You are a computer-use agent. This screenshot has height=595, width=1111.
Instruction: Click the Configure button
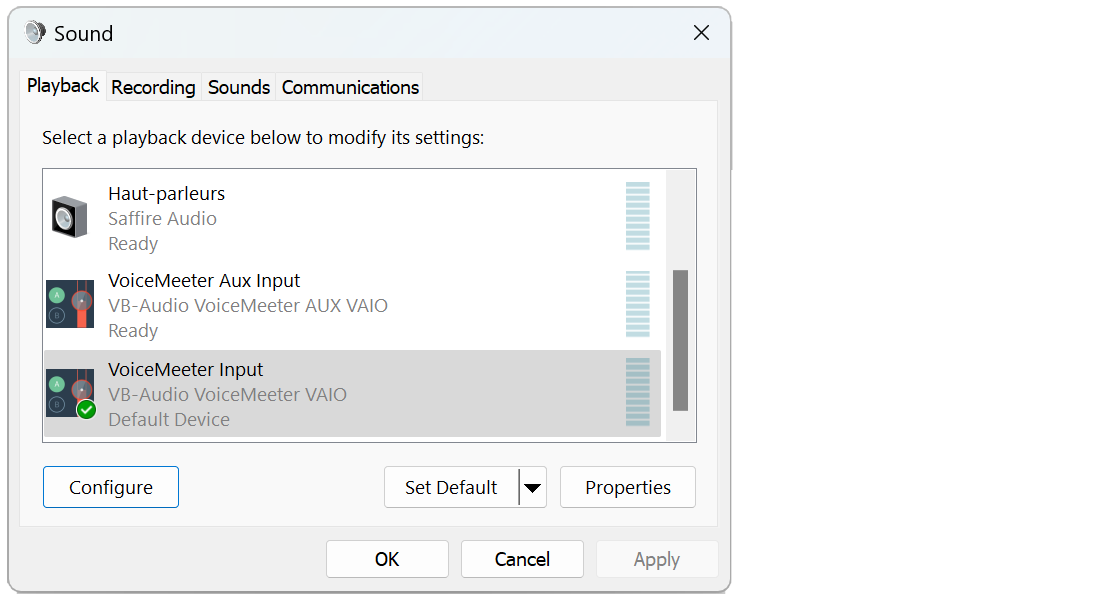(111, 487)
